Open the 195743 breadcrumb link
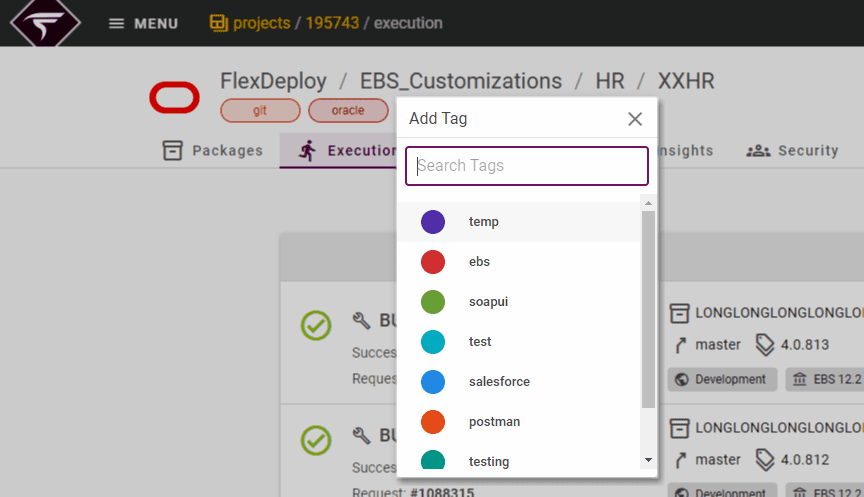 coord(332,23)
